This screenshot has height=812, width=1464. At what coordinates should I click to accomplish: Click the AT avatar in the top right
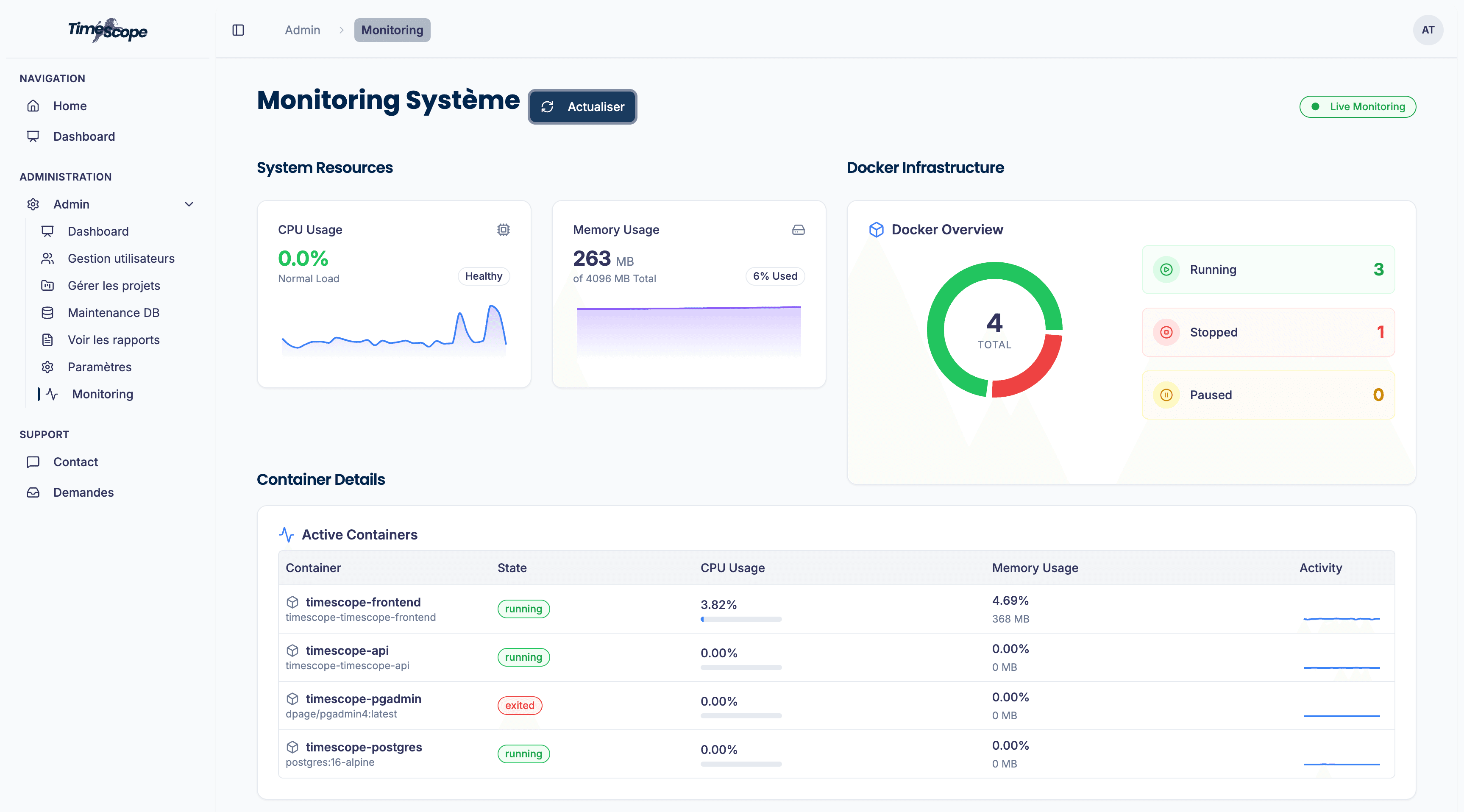tap(1428, 30)
